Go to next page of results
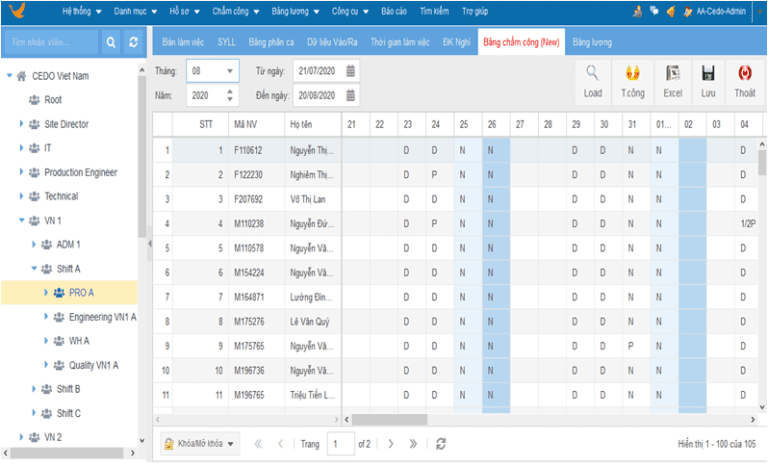 [390, 443]
